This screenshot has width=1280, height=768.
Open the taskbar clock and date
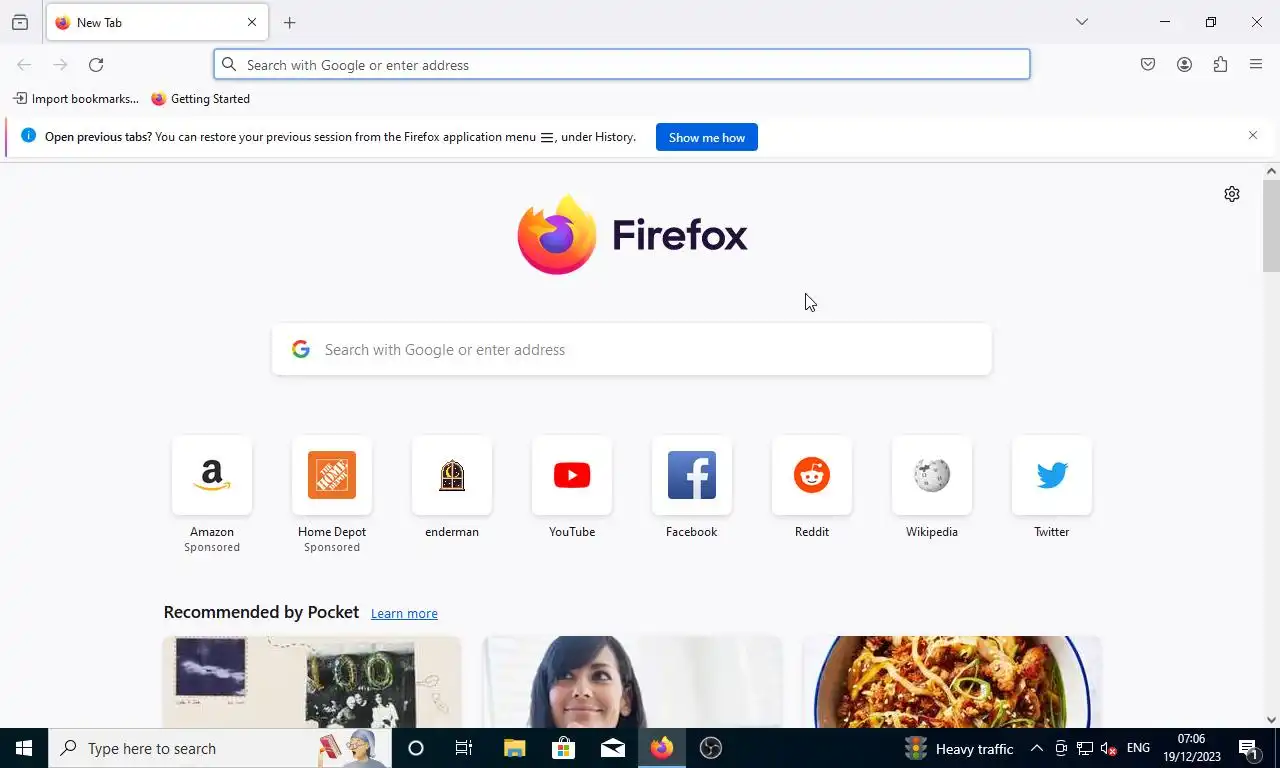pos(1192,748)
